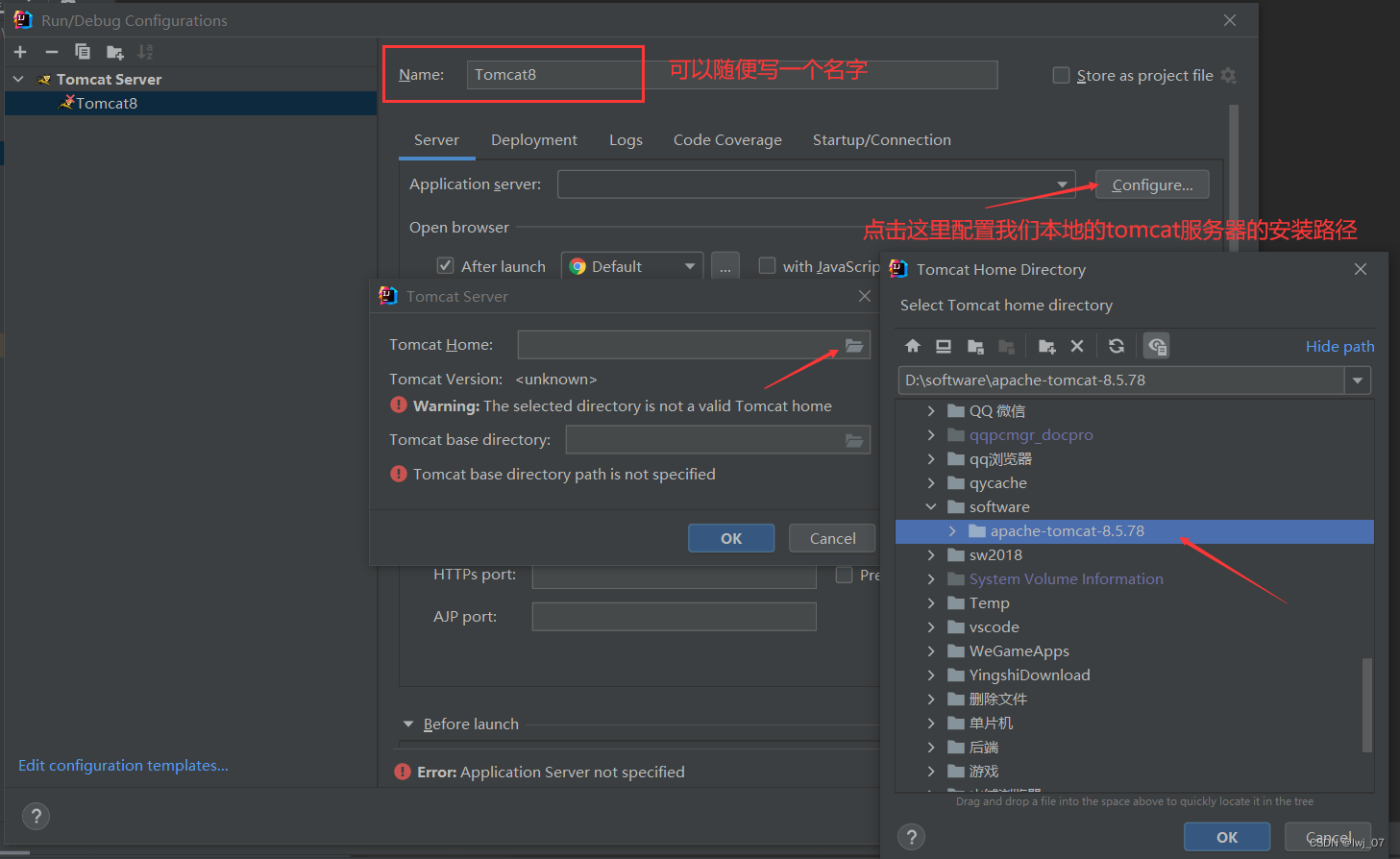Open path history dropdown arrow
The height and width of the screenshot is (859, 1400).
1358,380
